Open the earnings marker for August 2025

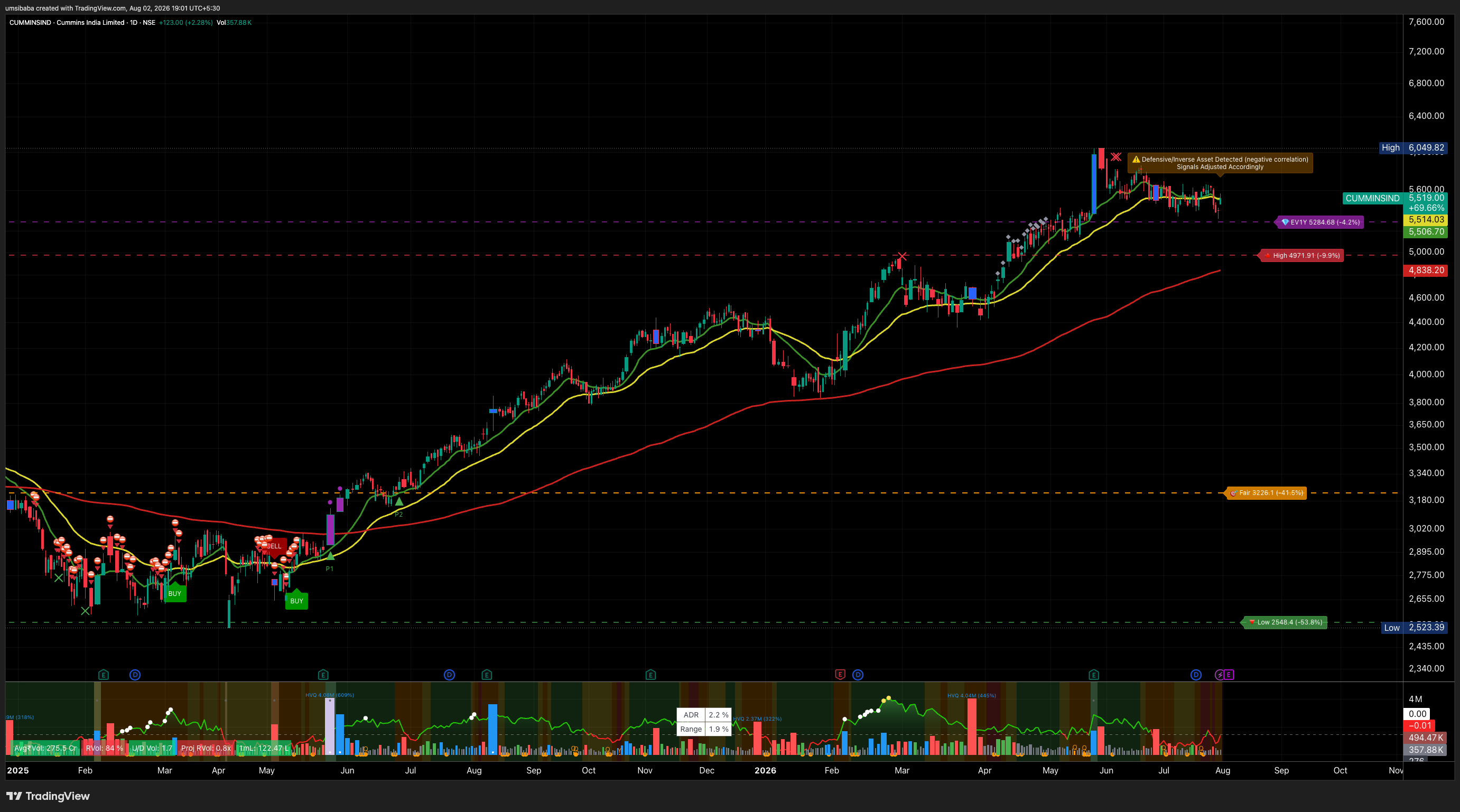487,674
